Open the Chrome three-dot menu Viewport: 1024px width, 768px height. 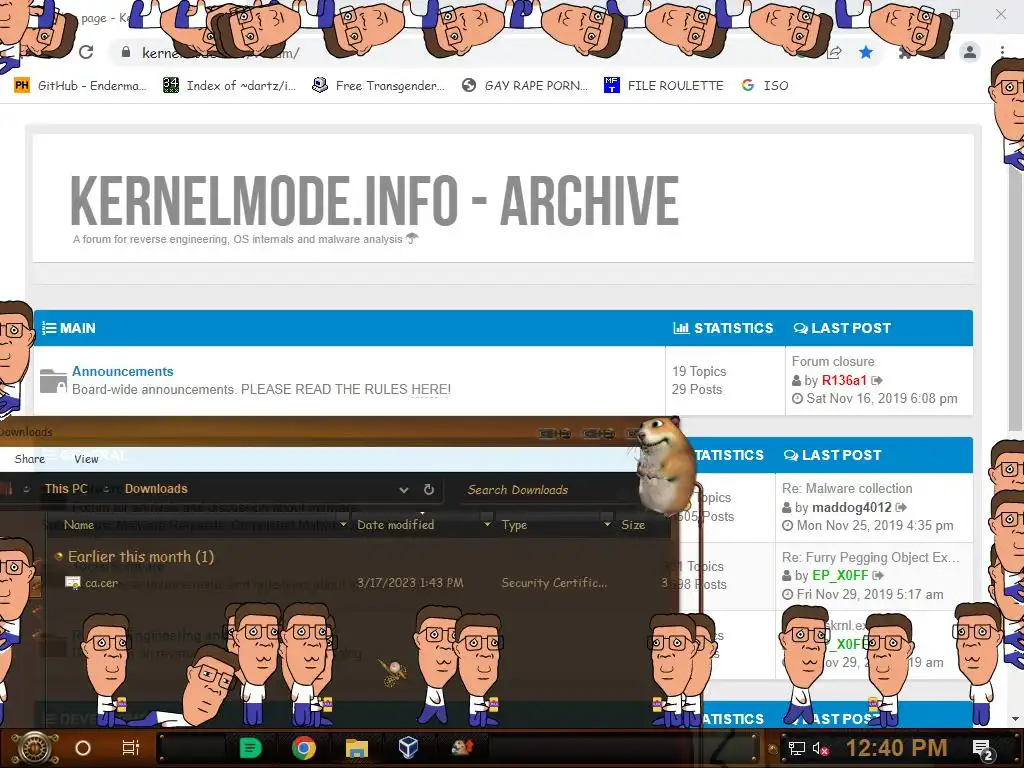tap(1002, 52)
